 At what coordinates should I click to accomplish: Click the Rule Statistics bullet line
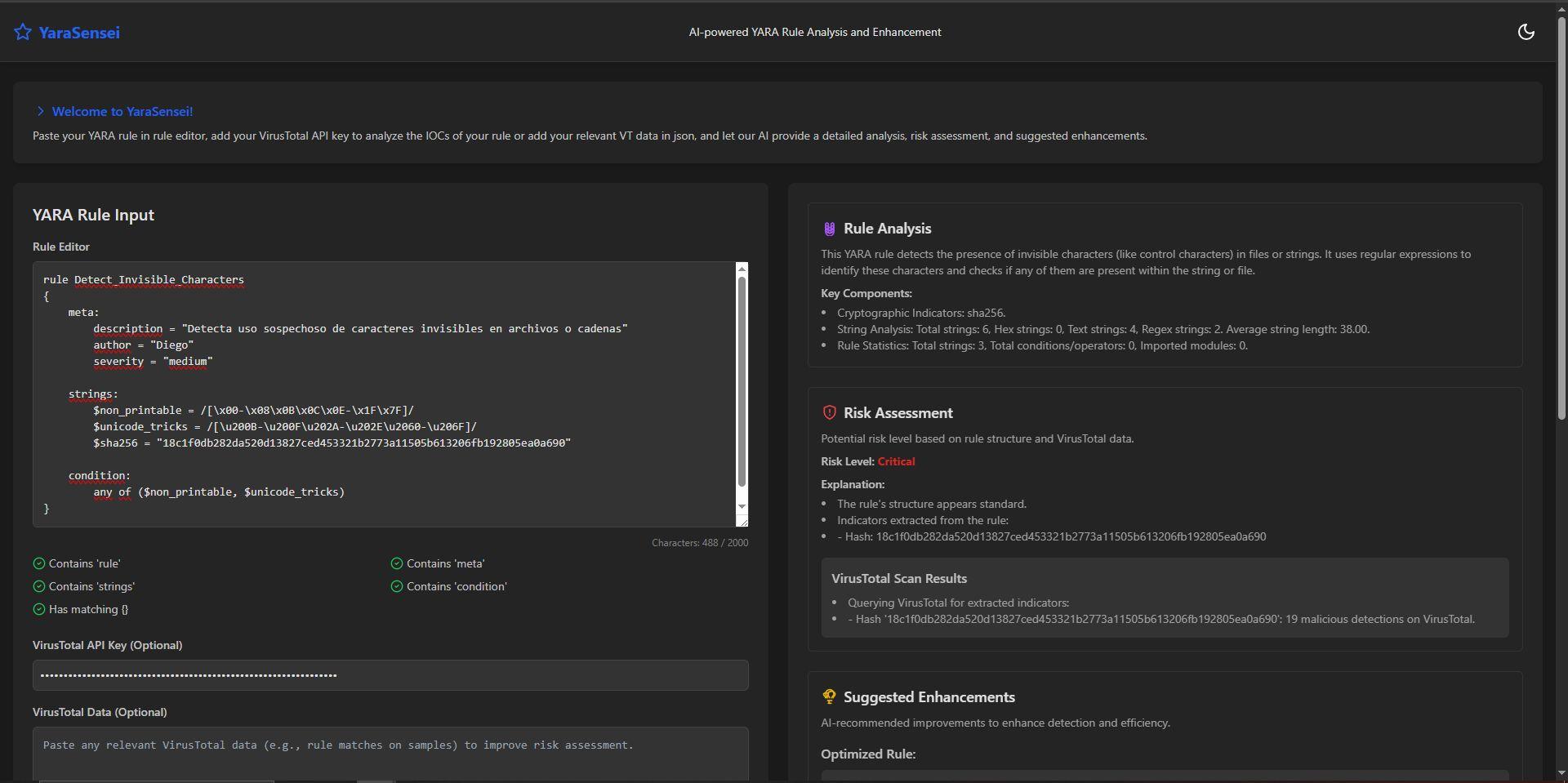1042,345
